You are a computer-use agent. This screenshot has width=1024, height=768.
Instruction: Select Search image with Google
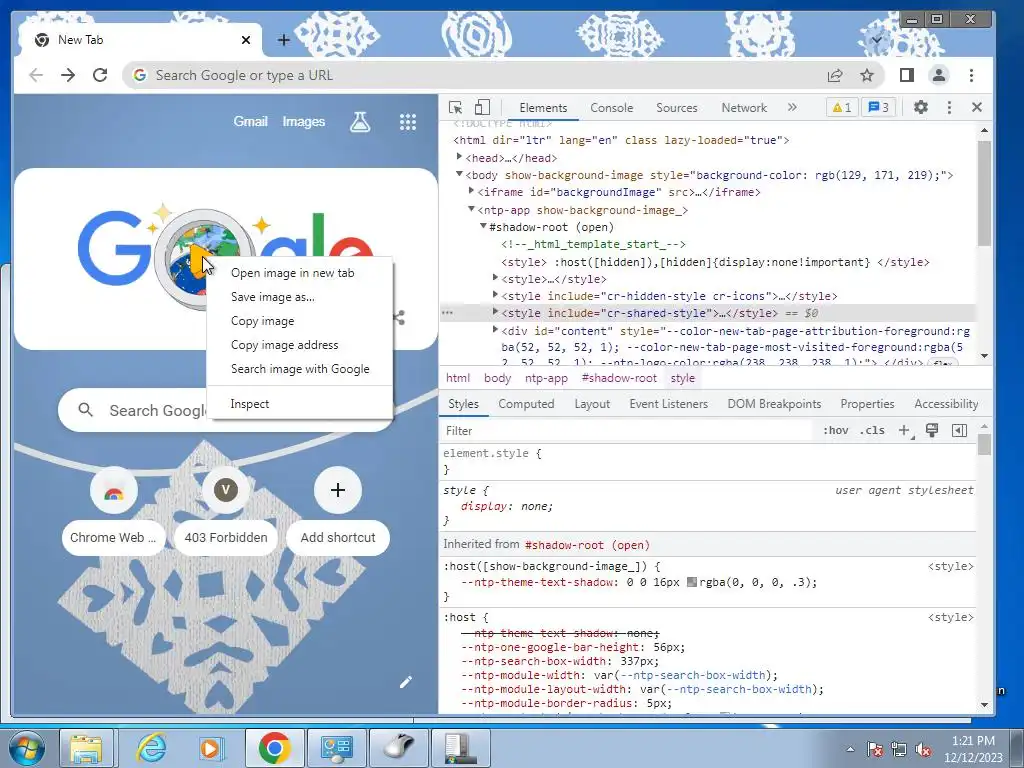pyautogui.click(x=300, y=369)
